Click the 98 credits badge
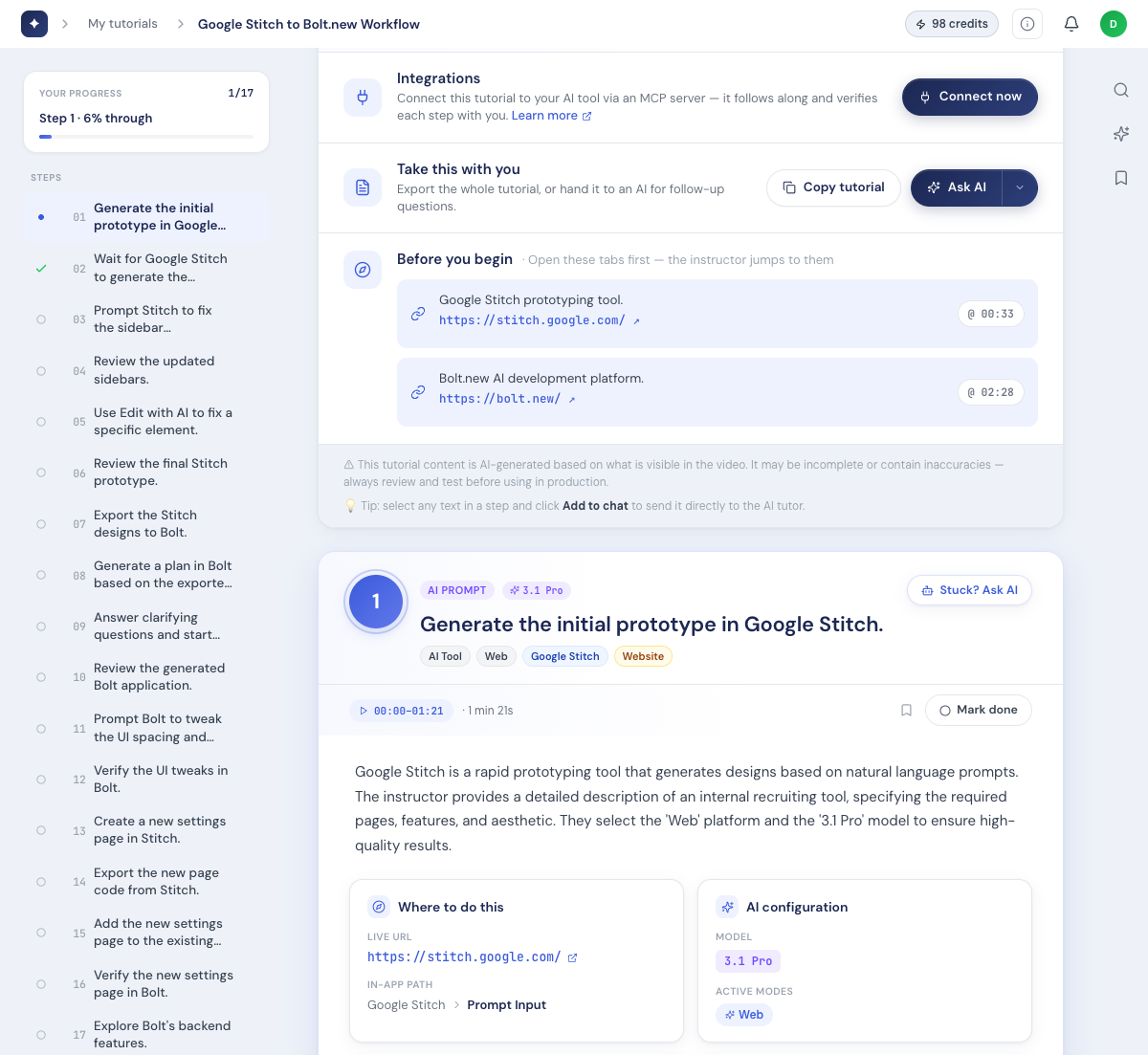Screen dimensions: 1148x1055 coord(952,24)
